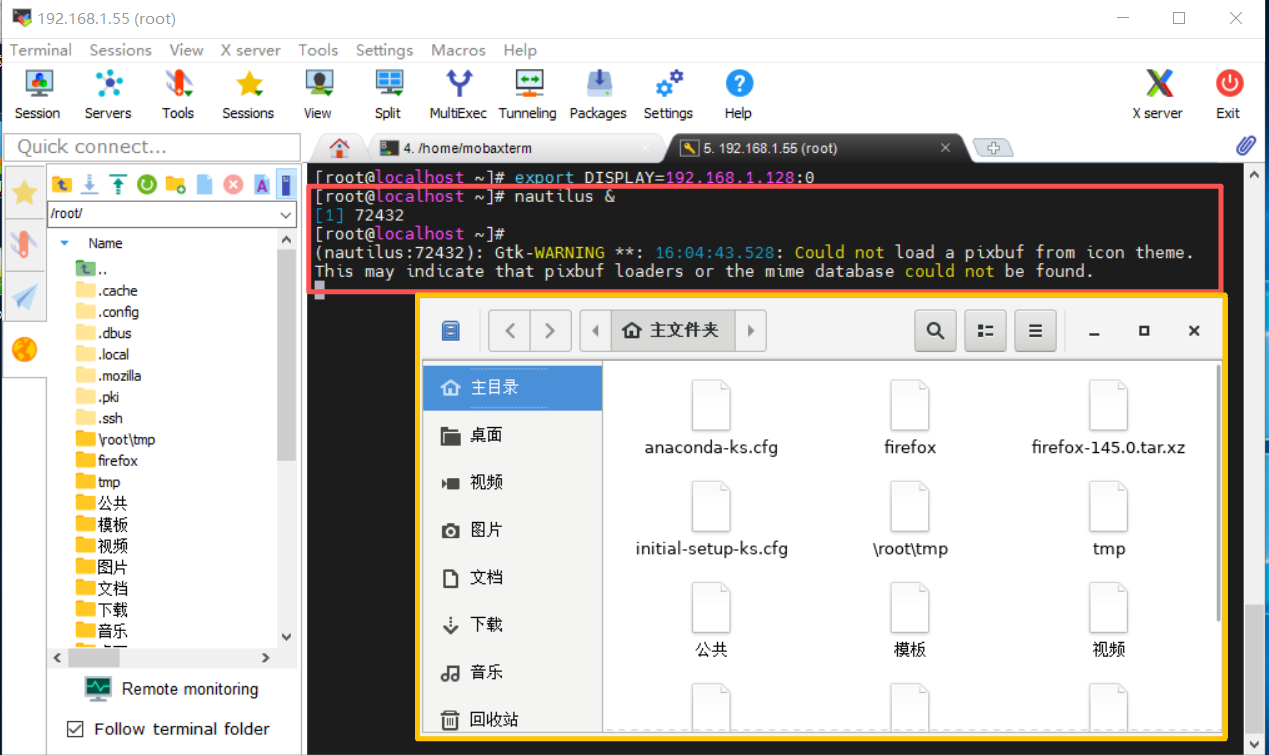Open the Terminal menu
The image size is (1269, 755).
tap(41, 50)
